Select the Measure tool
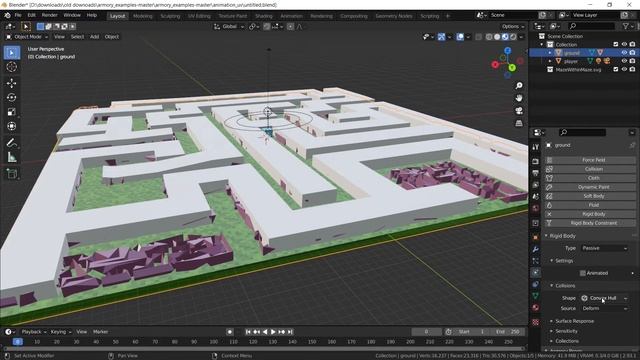 [12, 157]
